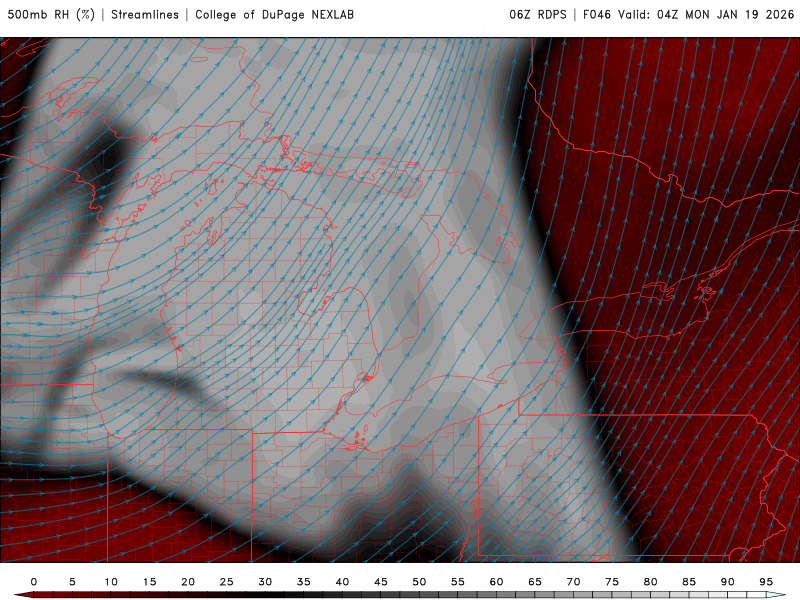
Task: Click the left arrow end of color bar
Action: pos(23,595)
